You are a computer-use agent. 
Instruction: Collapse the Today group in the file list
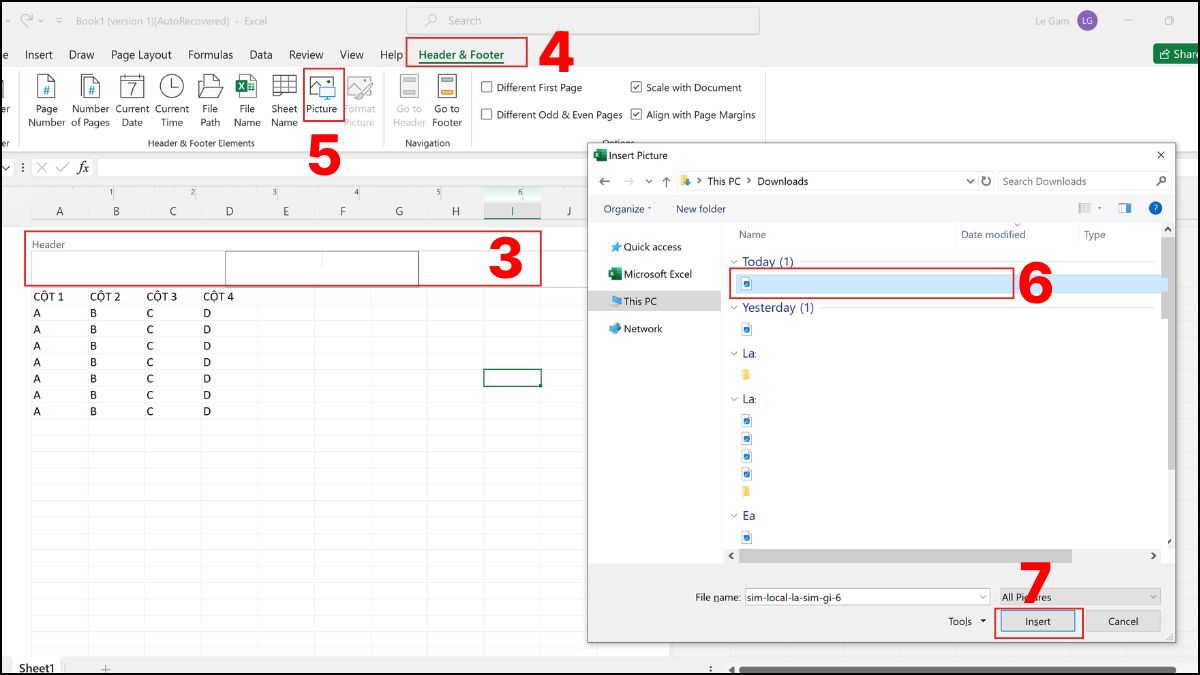click(735, 261)
